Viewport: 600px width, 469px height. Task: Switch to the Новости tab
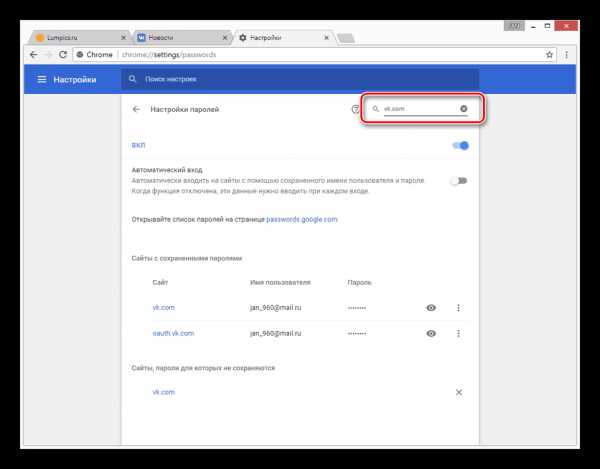181,37
